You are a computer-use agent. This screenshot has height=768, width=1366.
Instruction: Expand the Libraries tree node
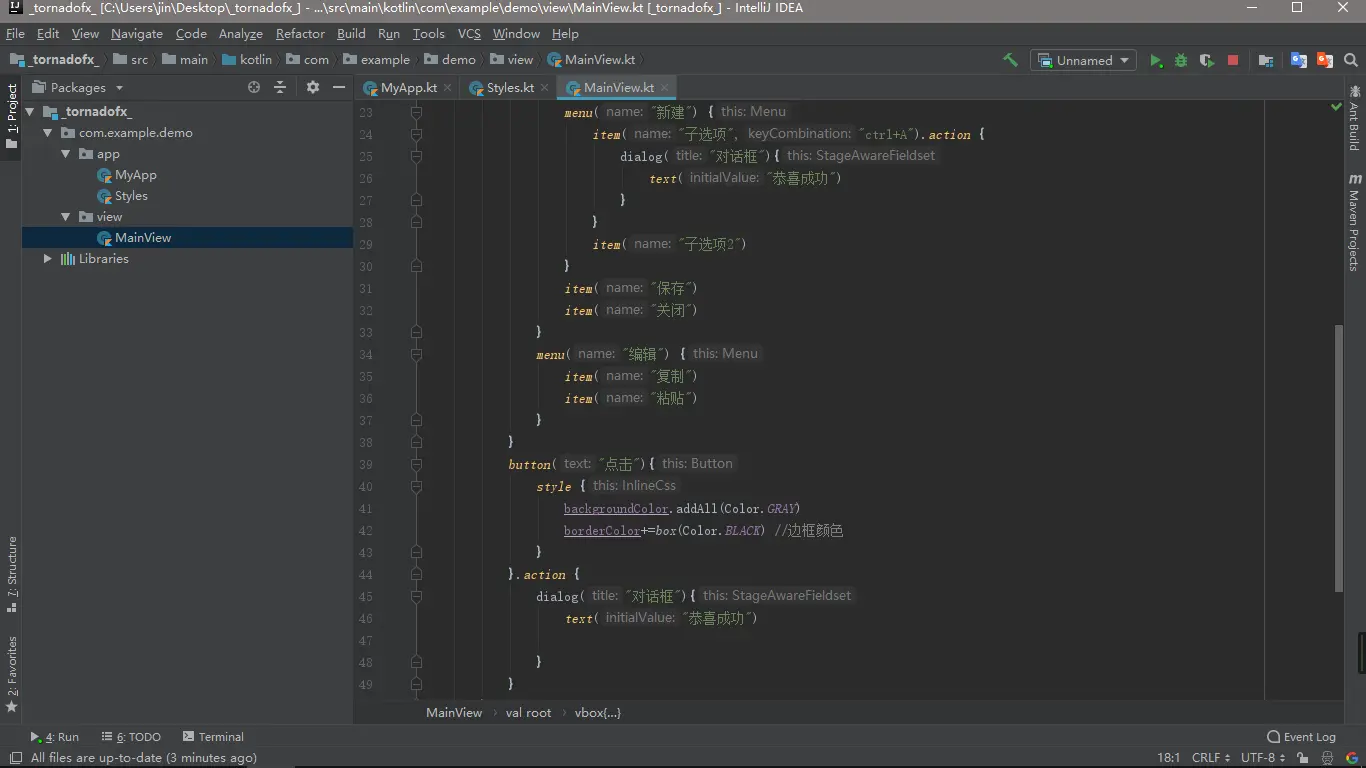click(x=47, y=259)
